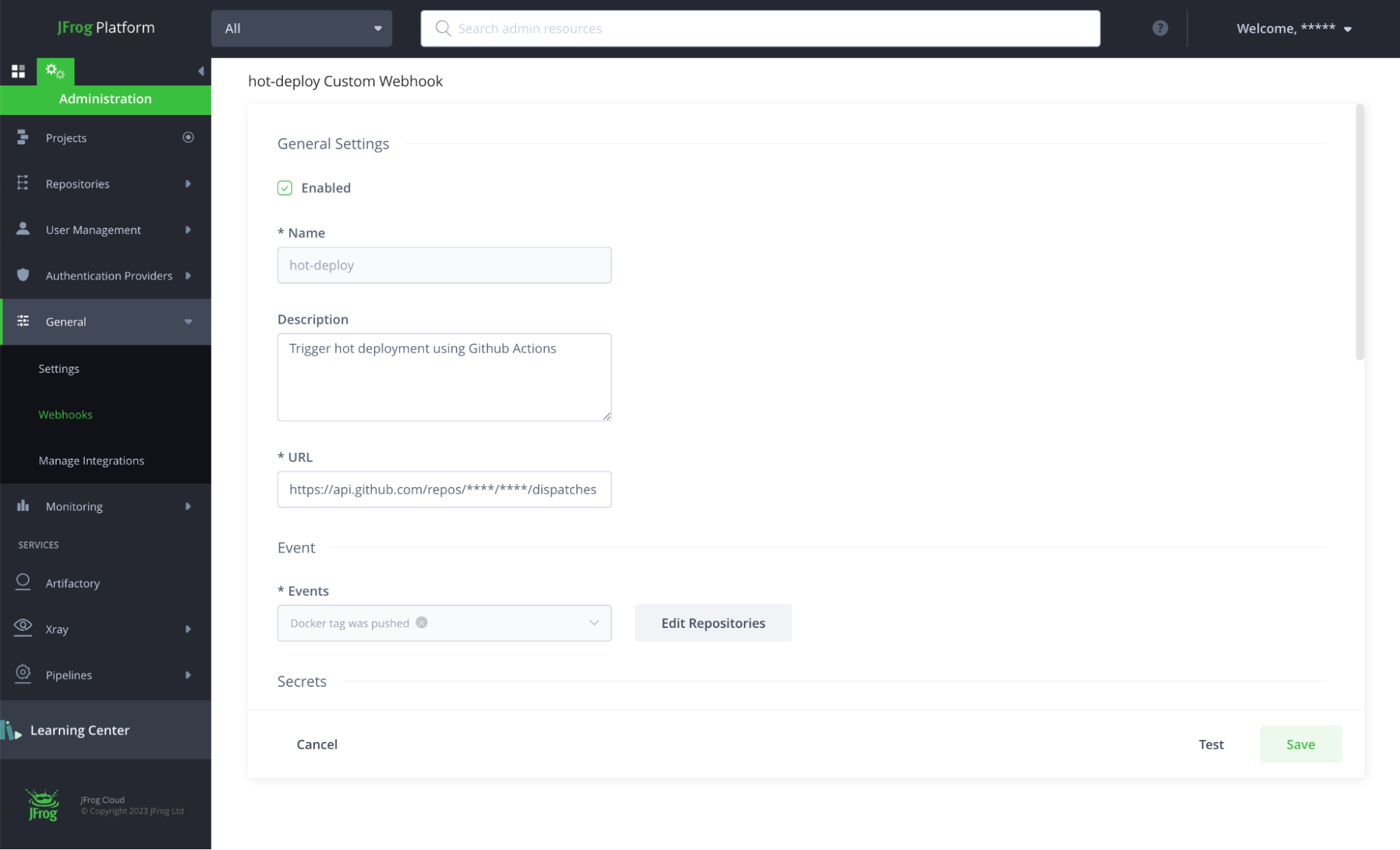Remove the 'Docker tag was pushed' event chip
Viewport: 1400px width, 850px height.
[x=422, y=622]
